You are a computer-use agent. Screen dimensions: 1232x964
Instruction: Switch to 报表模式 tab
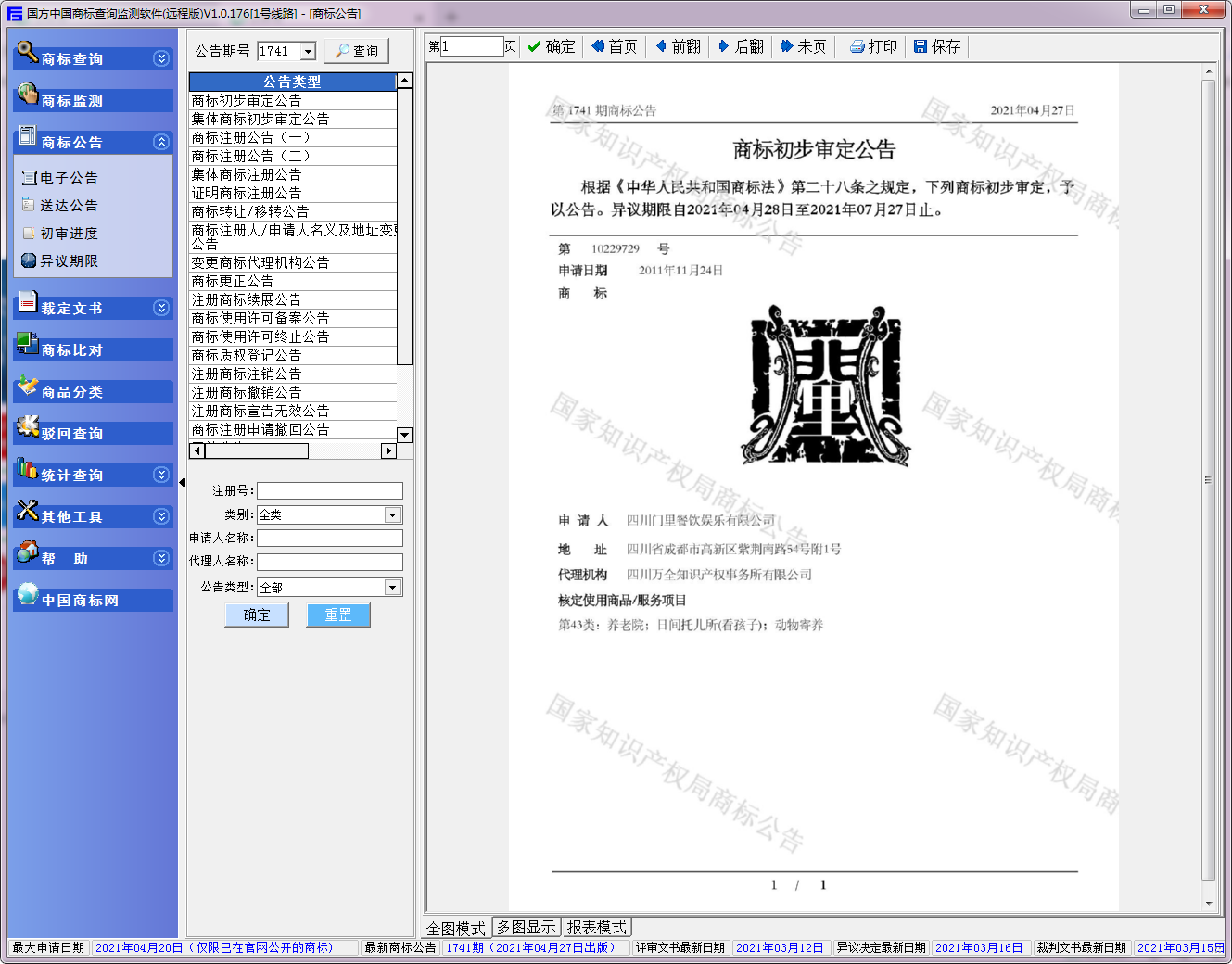click(x=596, y=928)
